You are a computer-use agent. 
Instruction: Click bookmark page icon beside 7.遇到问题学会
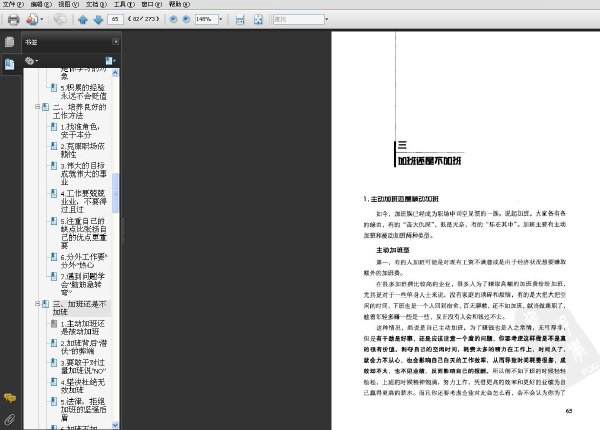[x=54, y=276]
